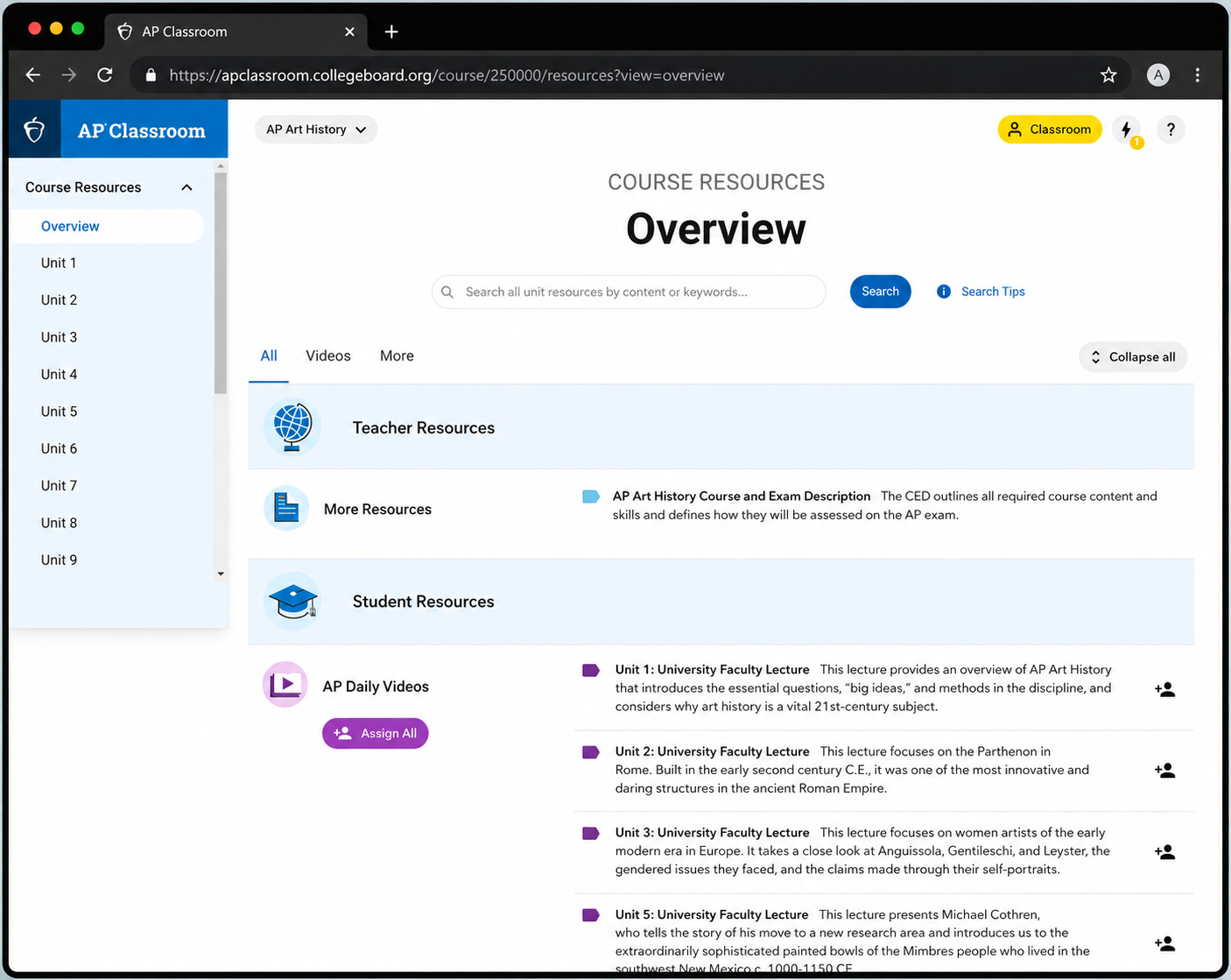Assign the Unit 5 University Faculty Lecture
The height and width of the screenshot is (980, 1231).
click(1164, 943)
